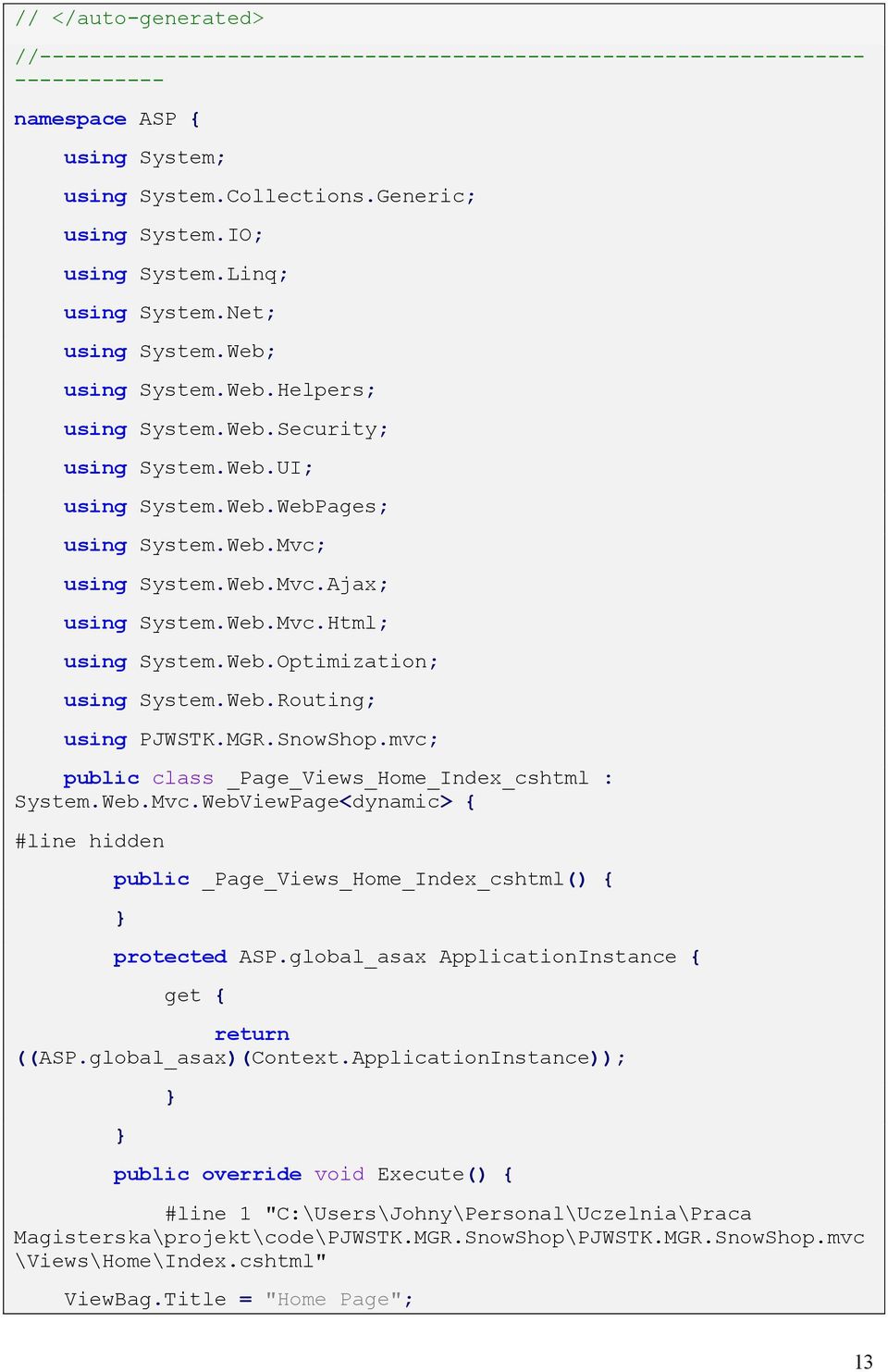The image size is (888, 1372).
Task: Select the 'using System.Web;' line
Action: (x=169, y=352)
